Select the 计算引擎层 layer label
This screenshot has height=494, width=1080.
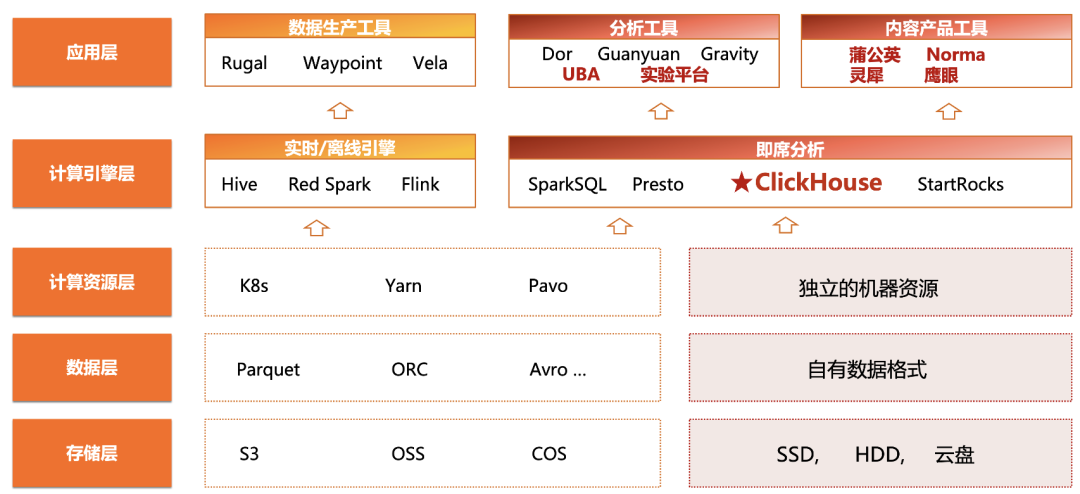(92, 173)
